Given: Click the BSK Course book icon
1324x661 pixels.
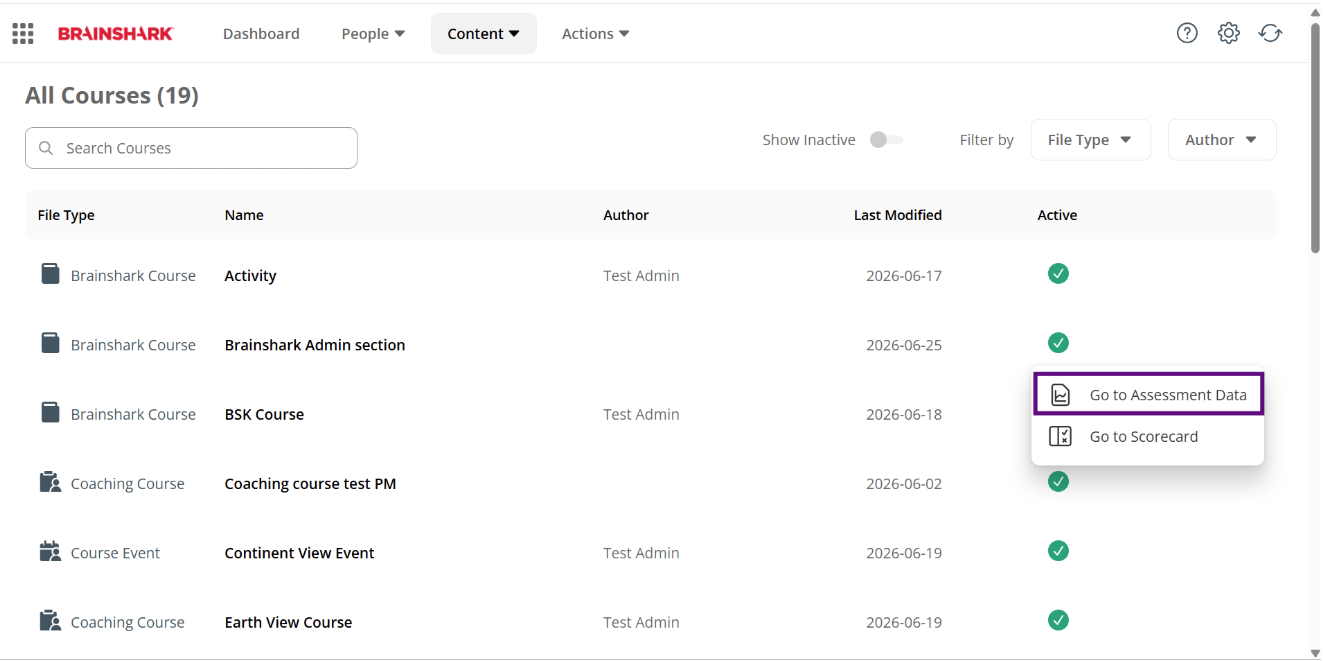Looking at the screenshot, I should click(x=50, y=412).
